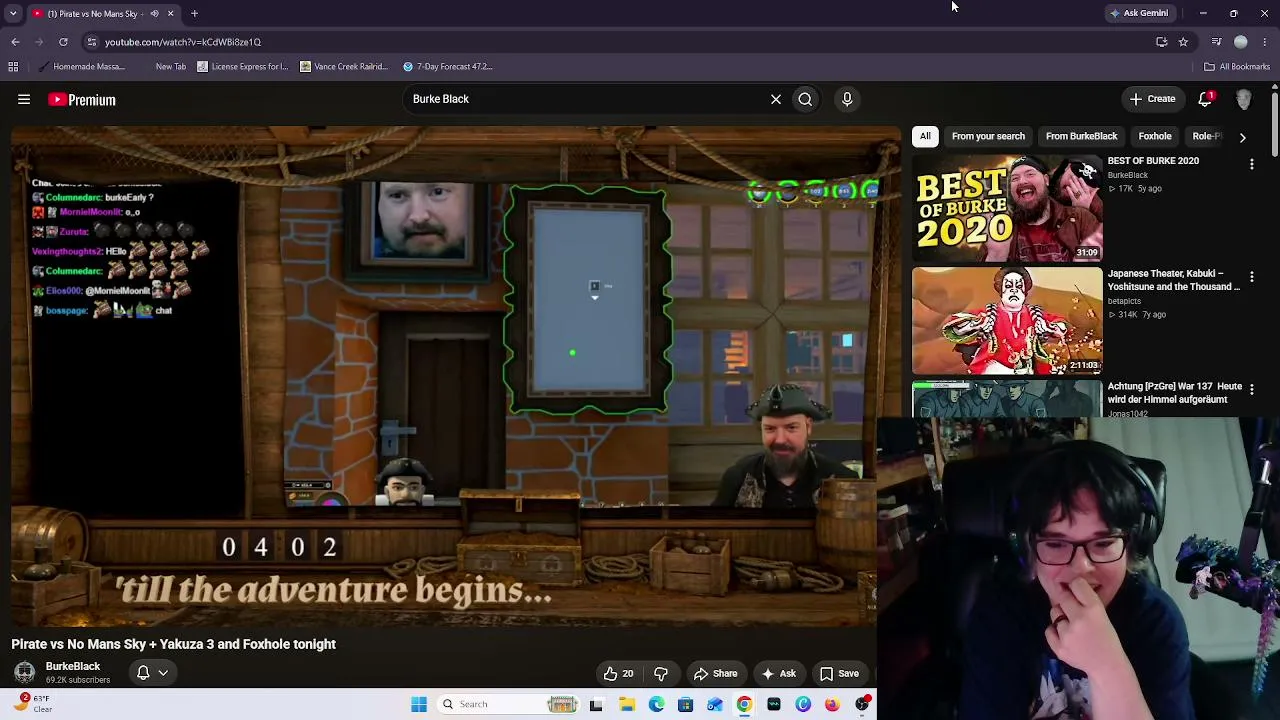Screen dimensions: 1280x720
Task: Dislike the video with thumbs down
Action: click(661, 674)
